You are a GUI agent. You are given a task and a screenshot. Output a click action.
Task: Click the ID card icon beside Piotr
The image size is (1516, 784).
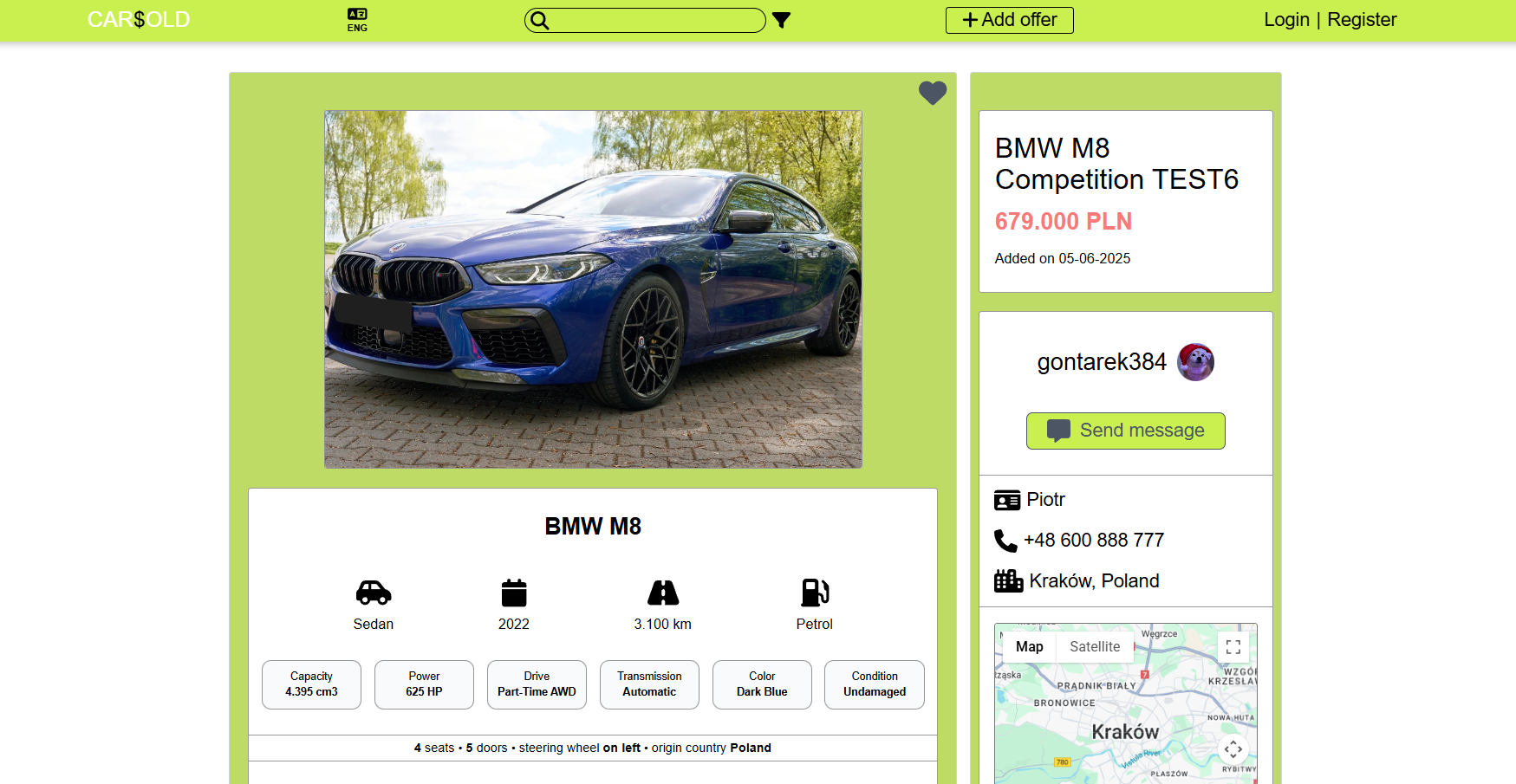click(x=1007, y=500)
